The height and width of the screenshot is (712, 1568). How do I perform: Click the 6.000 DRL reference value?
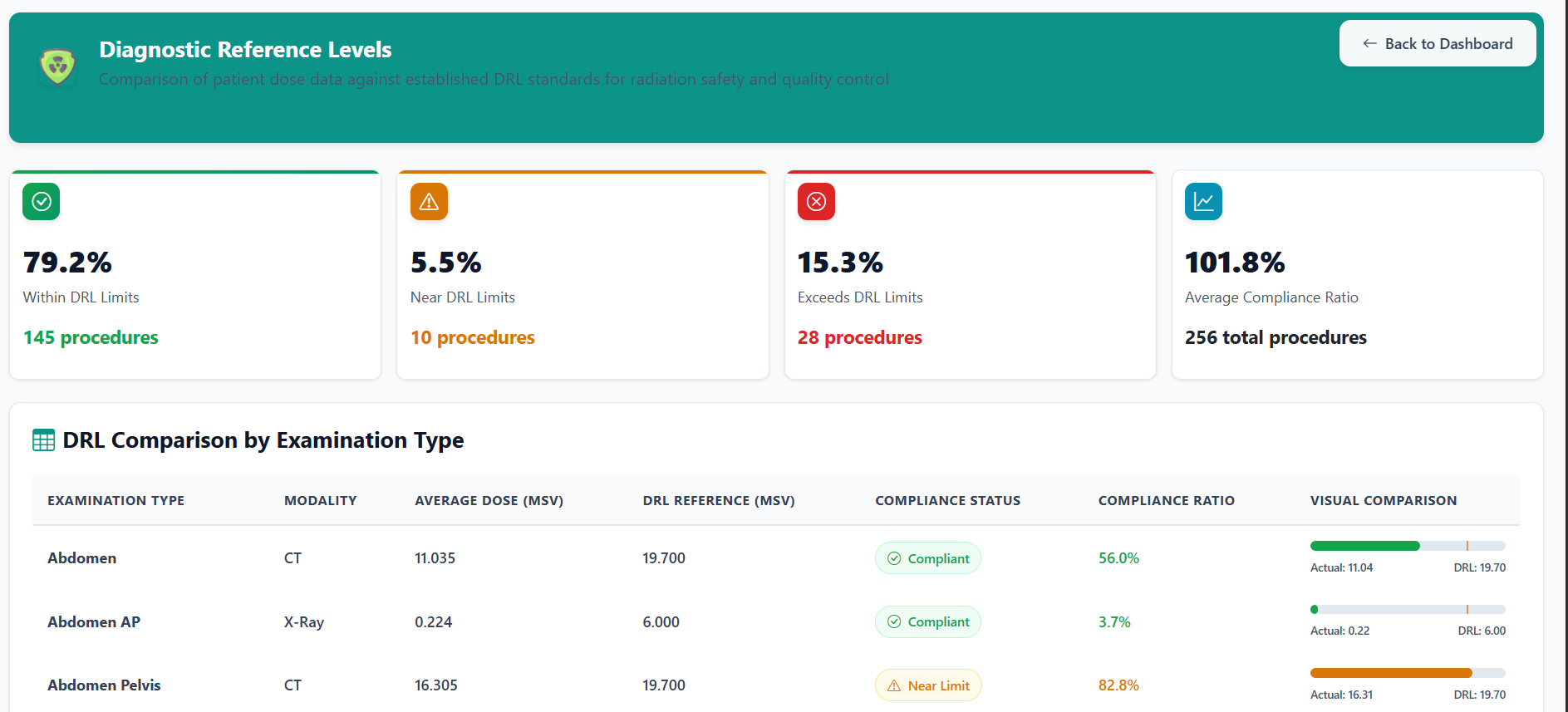(661, 621)
